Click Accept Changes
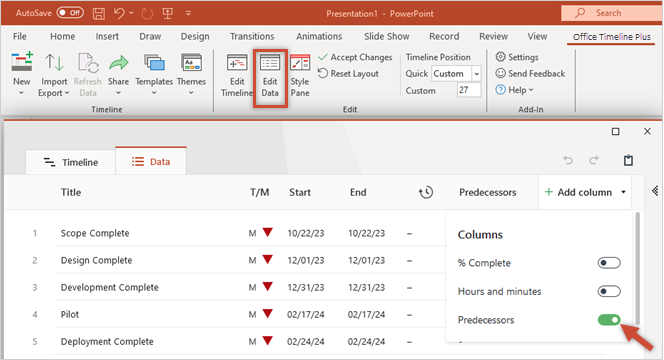The image size is (664, 360). point(355,57)
